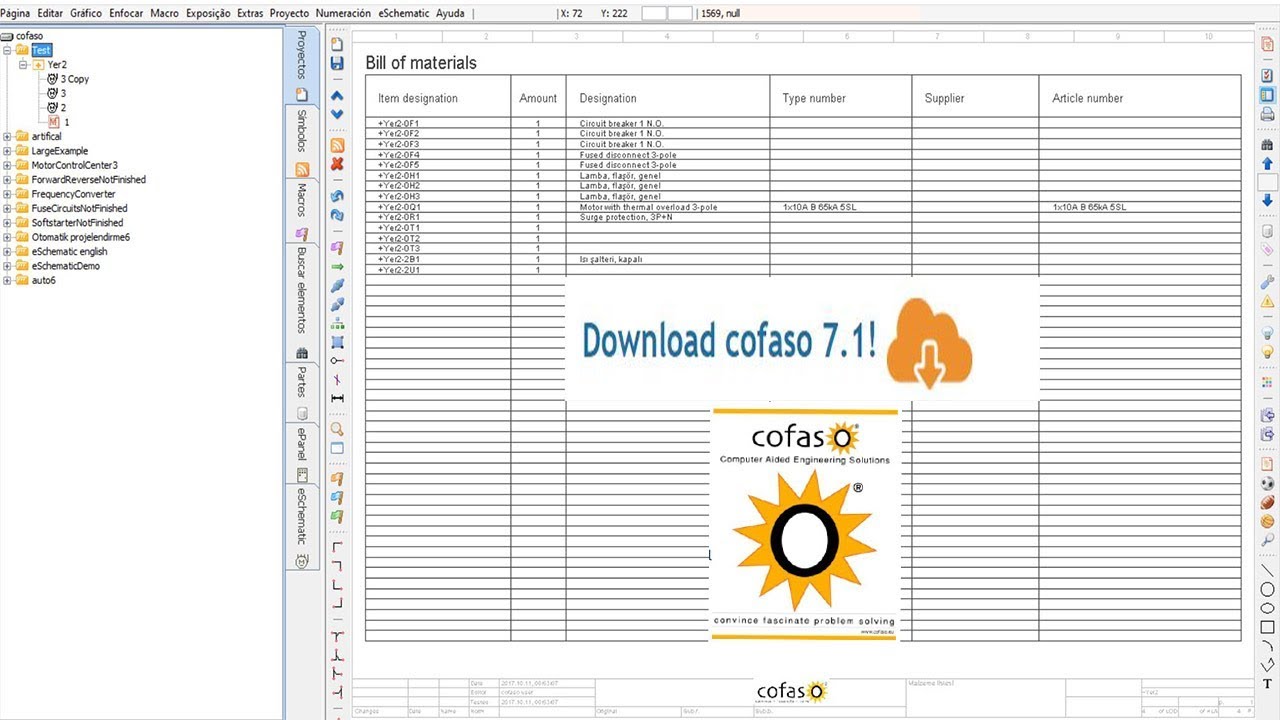Click '+Yer2-2U1' item designation cell
This screenshot has height=720, width=1280.
point(399,270)
